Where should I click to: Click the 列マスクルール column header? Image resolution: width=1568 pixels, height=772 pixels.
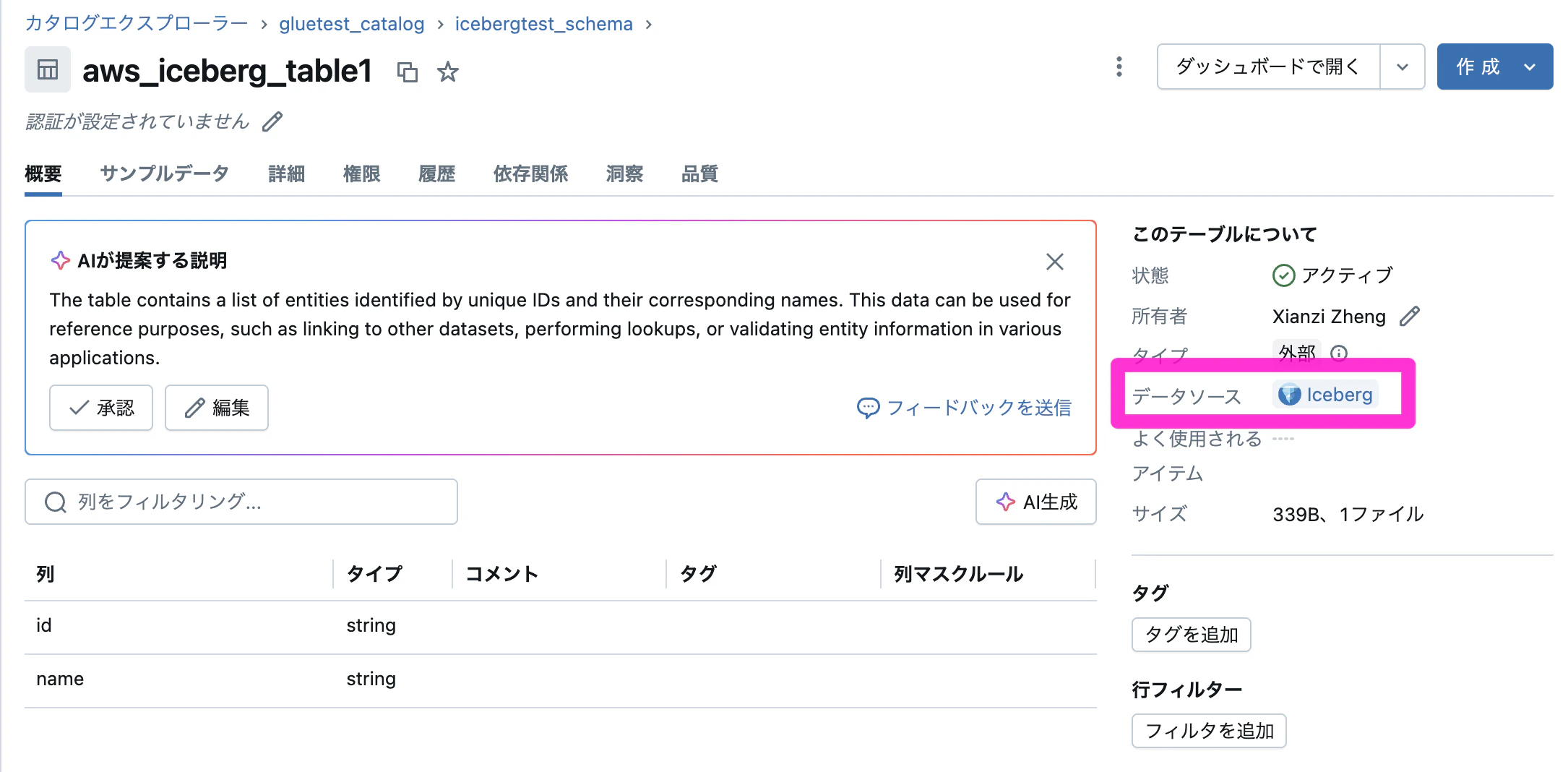point(958,574)
